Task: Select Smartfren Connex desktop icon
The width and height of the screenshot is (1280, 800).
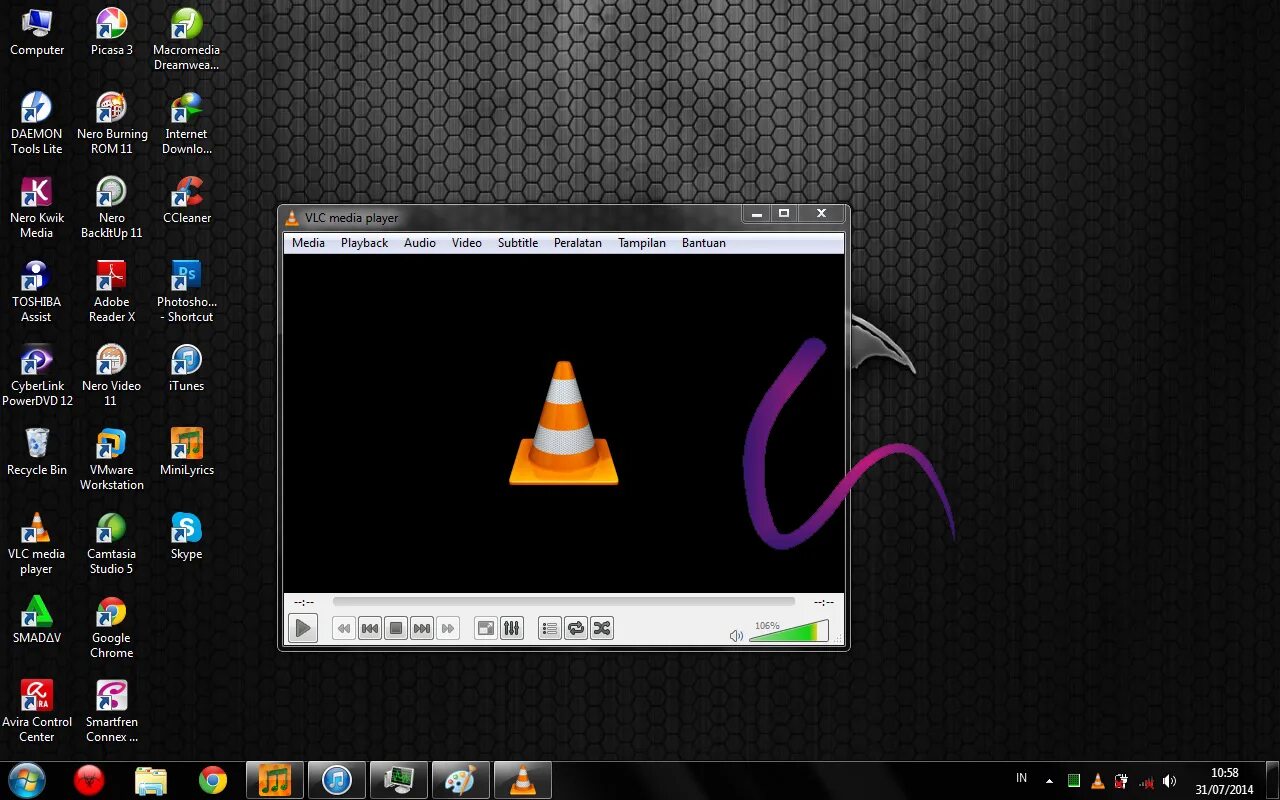Action: pyautogui.click(x=112, y=712)
